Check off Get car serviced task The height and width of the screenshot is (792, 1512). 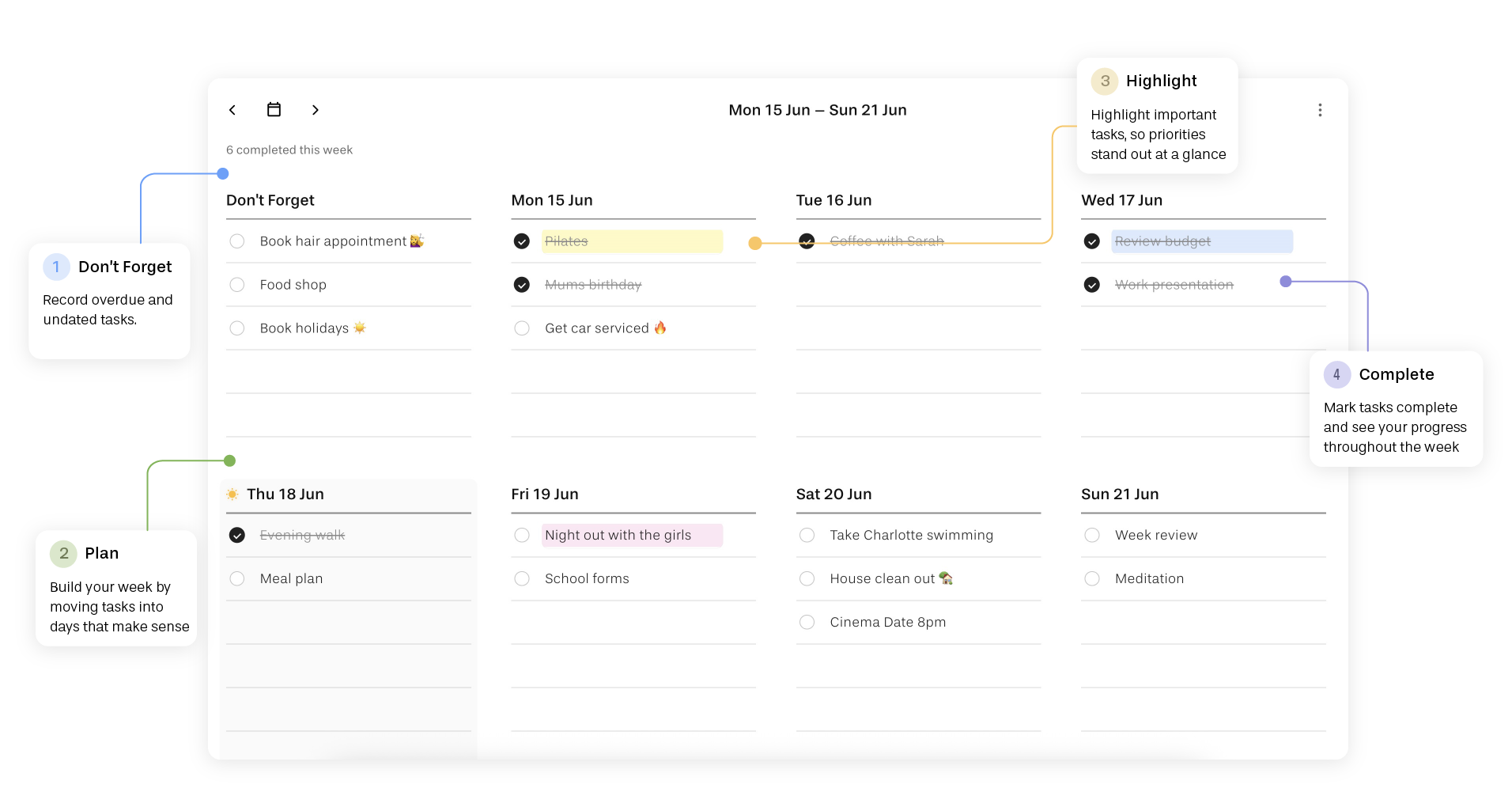tap(522, 328)
